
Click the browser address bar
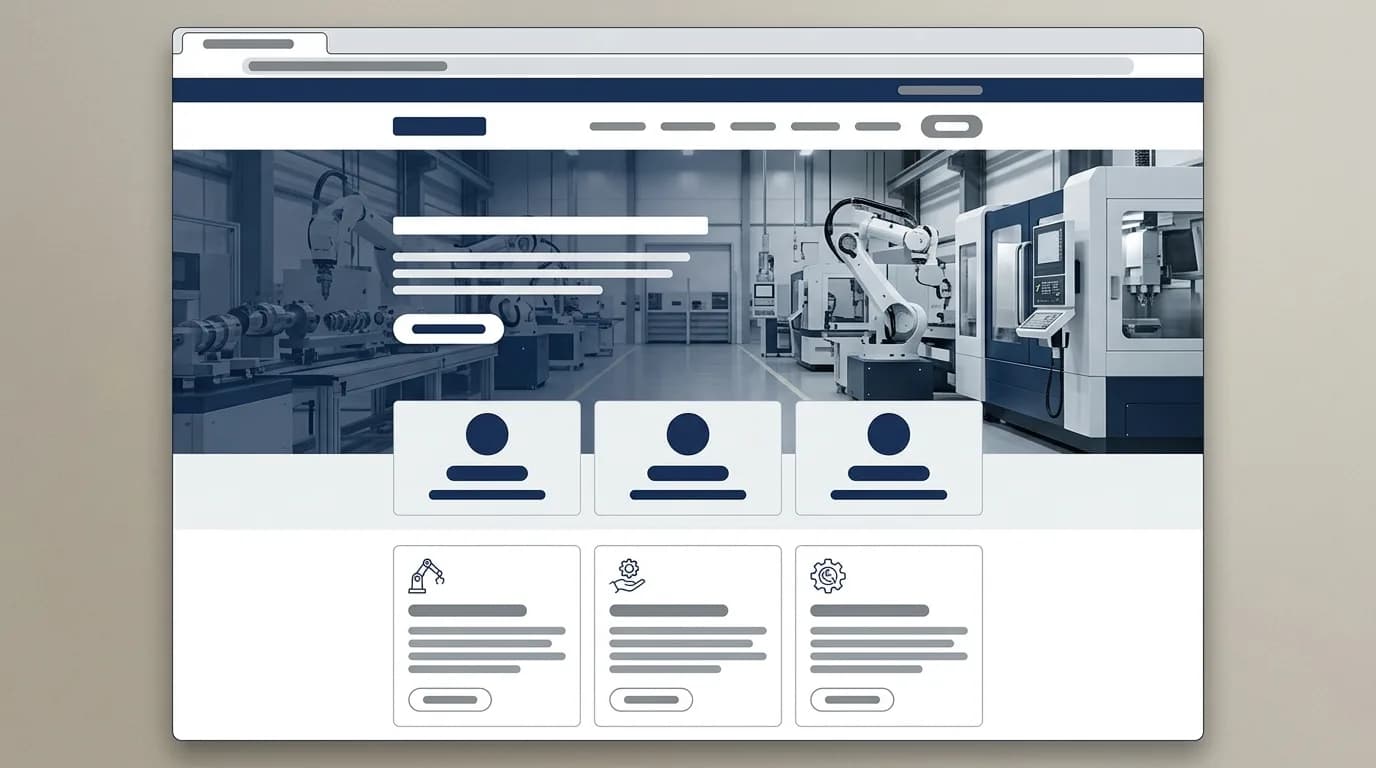coord(688,66)
